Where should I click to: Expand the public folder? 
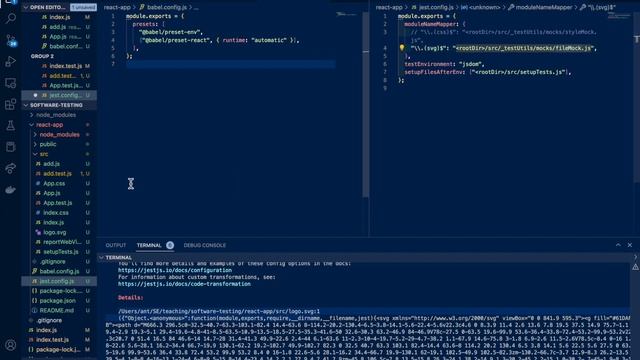pyautogui.click(x=35, y=144)
